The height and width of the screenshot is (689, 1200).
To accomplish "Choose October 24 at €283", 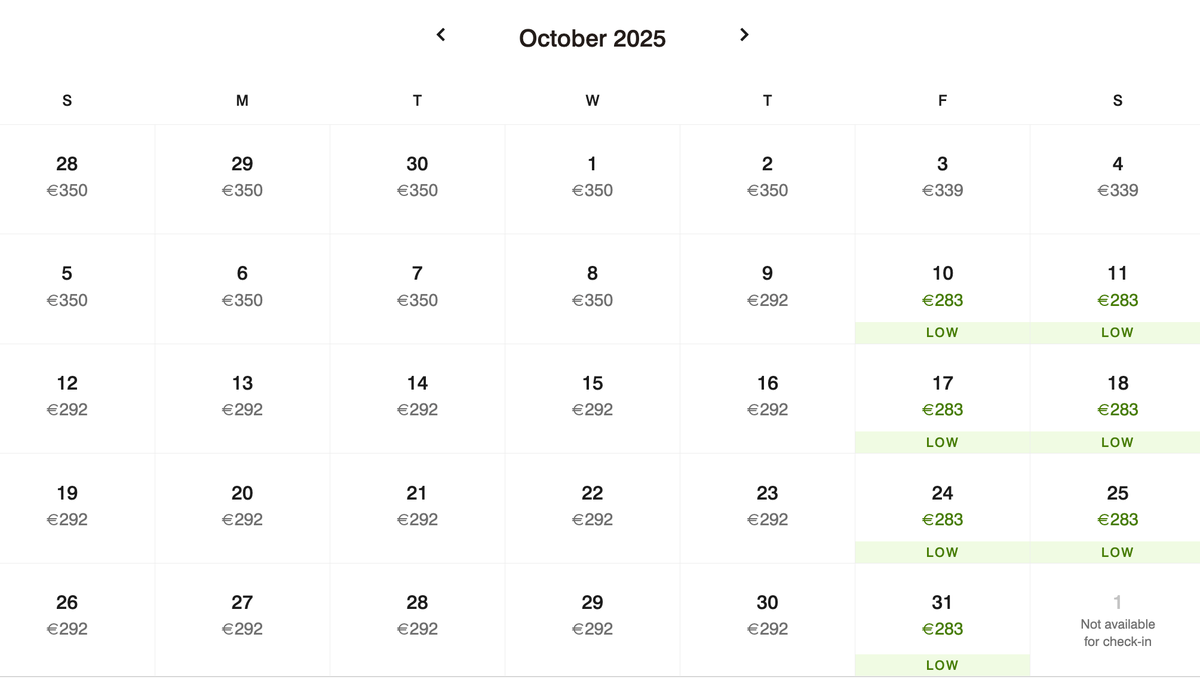I will 942,509.
